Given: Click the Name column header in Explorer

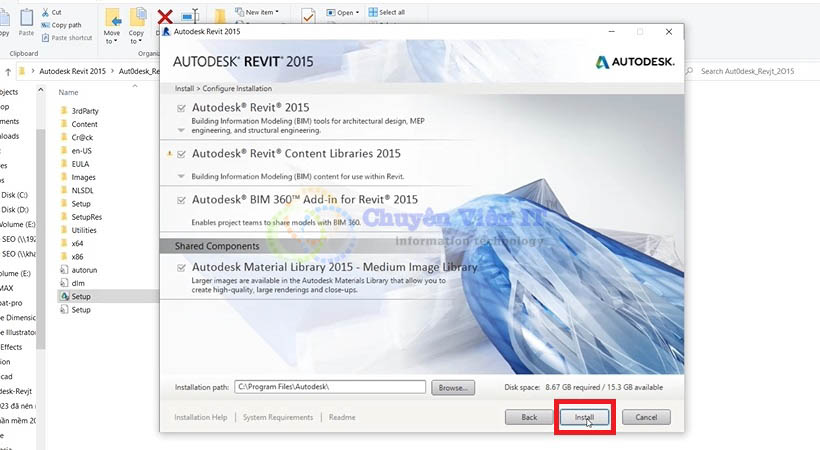Looking at the screenshot, I should click(68, 92).
